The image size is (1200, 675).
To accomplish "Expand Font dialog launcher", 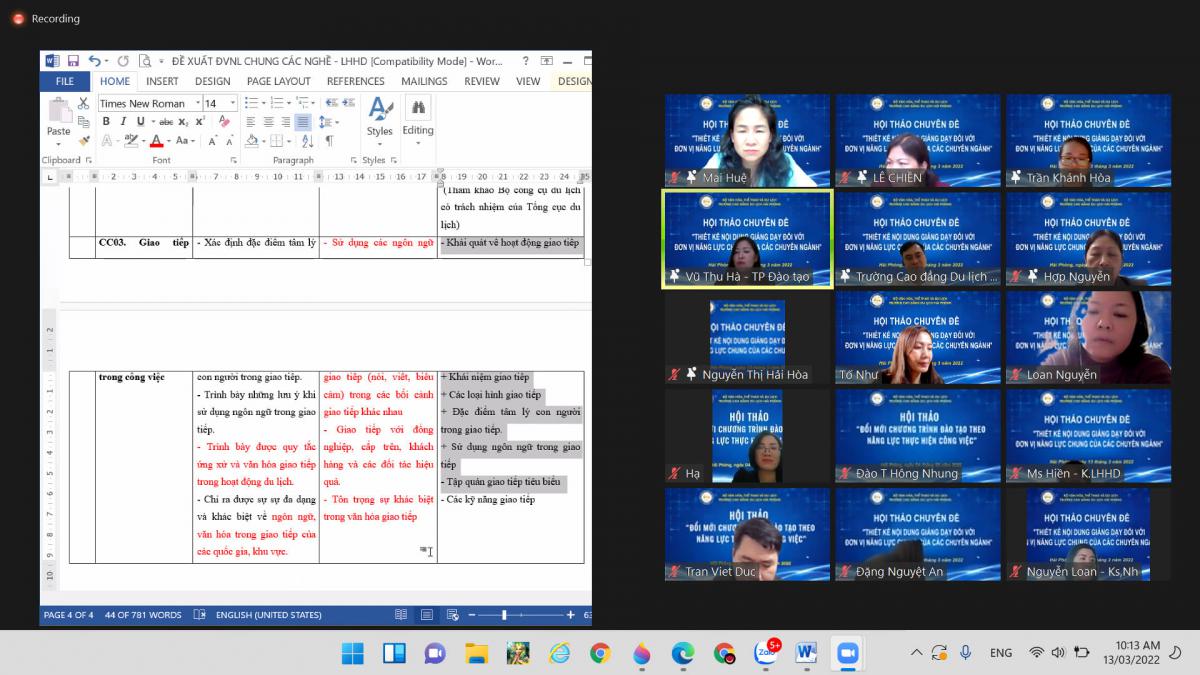I will tap(233, 160).
